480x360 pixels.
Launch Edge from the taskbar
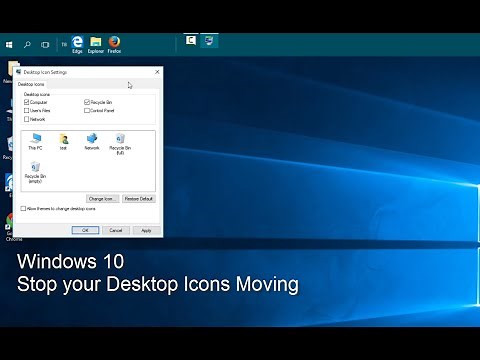pyautogui.click(x=77, y=45)
